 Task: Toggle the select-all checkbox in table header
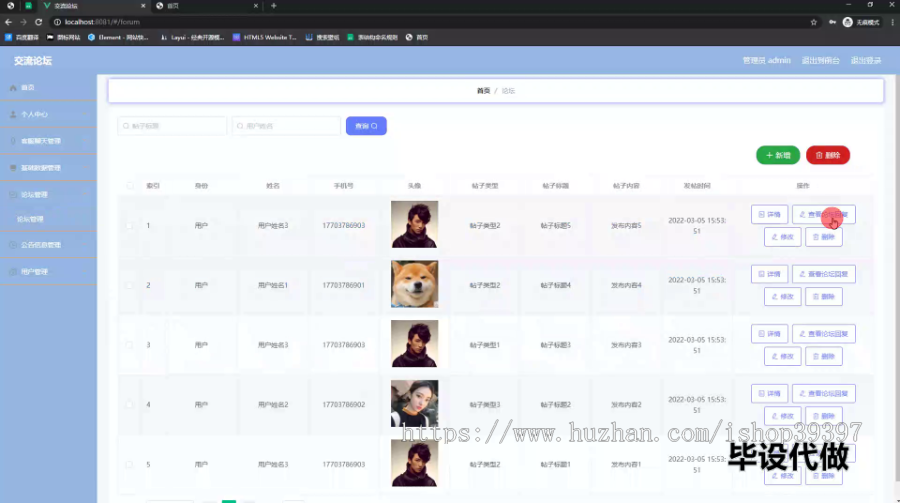pyautogui.click(x=130, y=185)
